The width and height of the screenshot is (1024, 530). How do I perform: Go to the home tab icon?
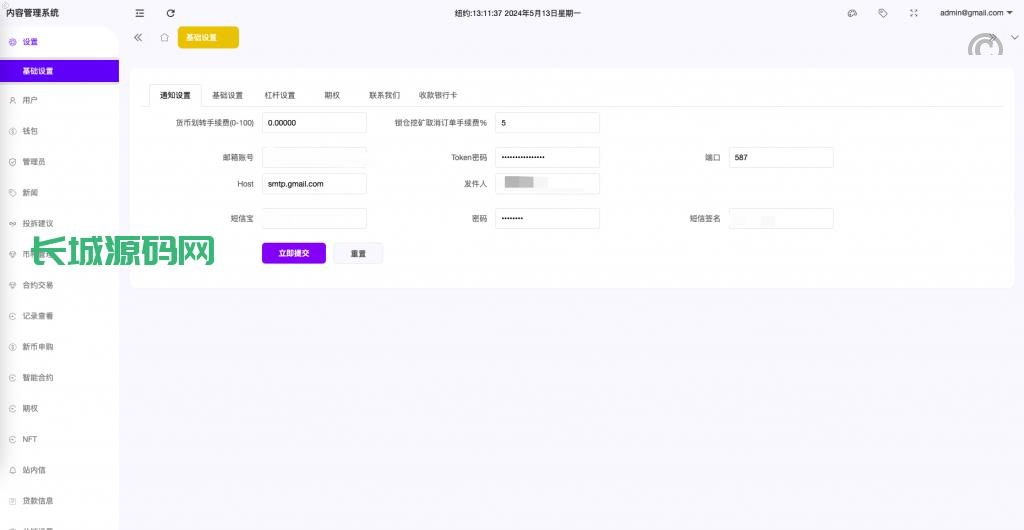165,37
